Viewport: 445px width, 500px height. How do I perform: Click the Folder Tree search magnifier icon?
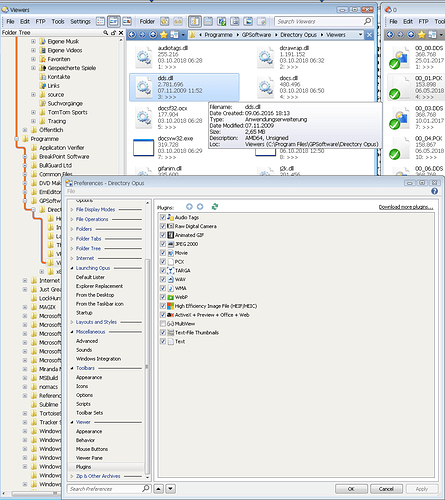[x=106, y=33]
